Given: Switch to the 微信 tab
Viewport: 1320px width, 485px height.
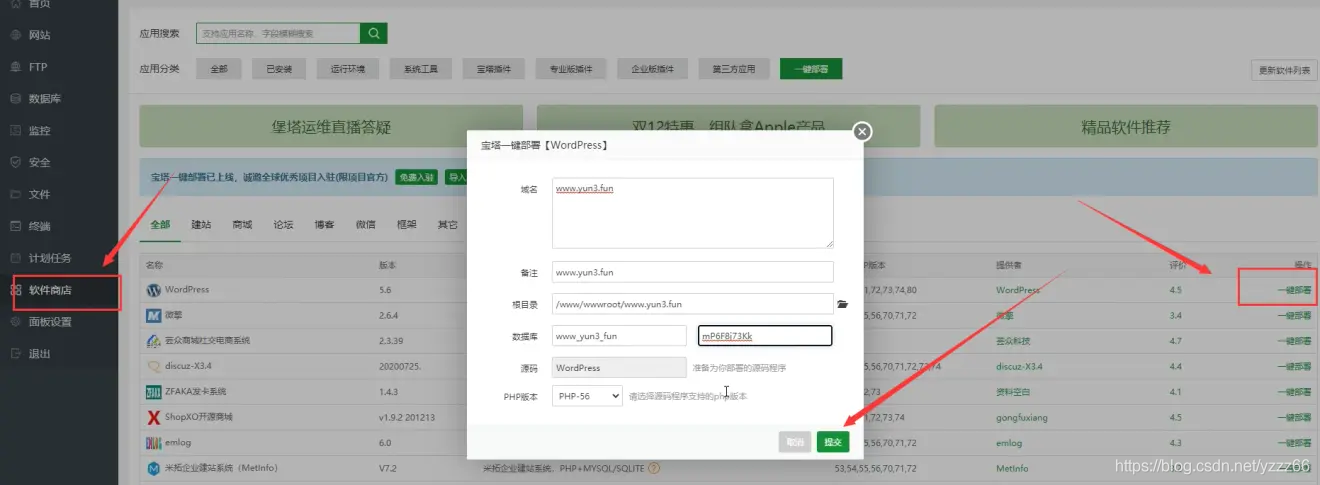Looking at the screenshot, I should click(x=365, y=225).
